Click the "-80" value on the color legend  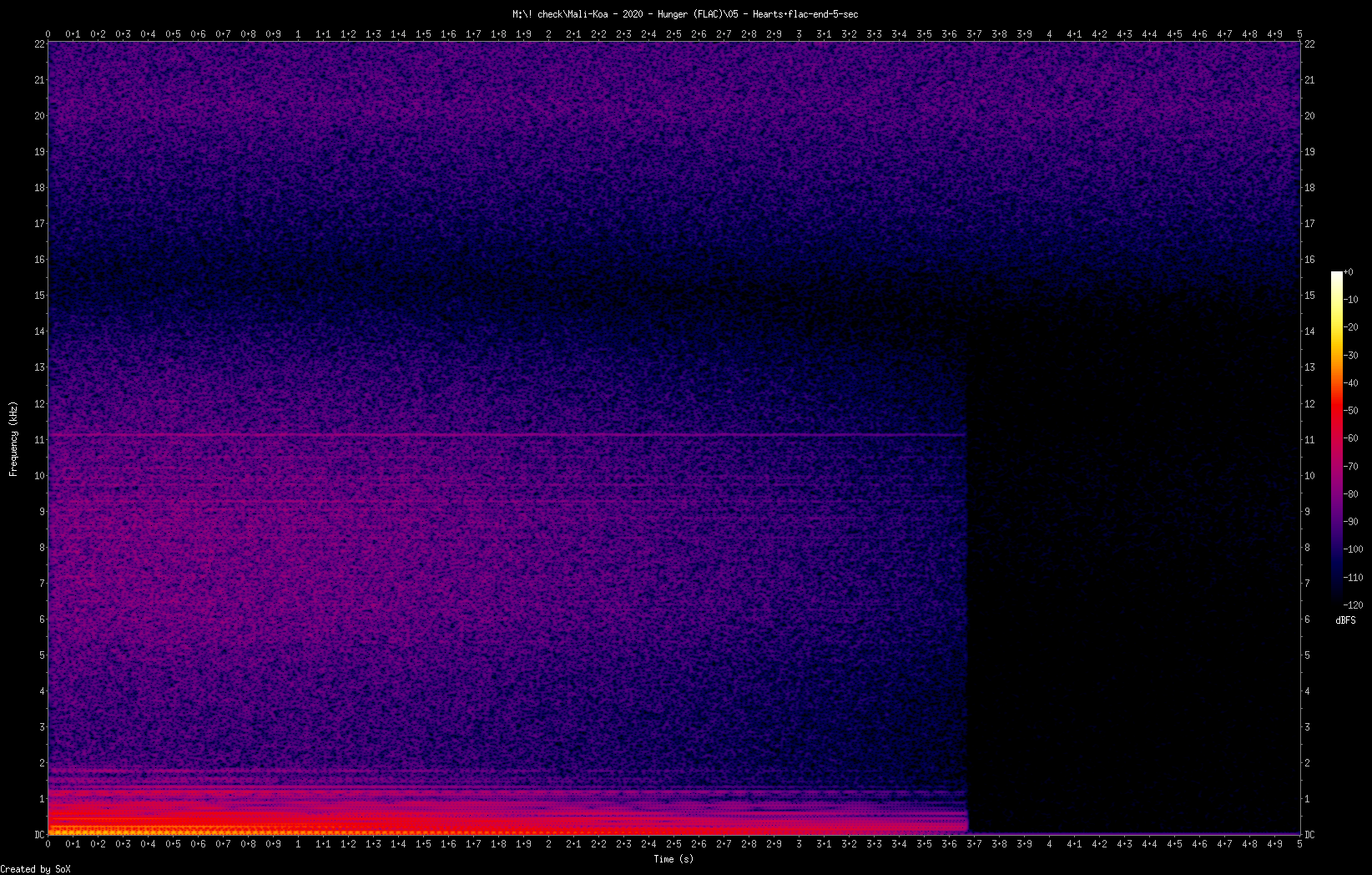(x=1350, y=494)
